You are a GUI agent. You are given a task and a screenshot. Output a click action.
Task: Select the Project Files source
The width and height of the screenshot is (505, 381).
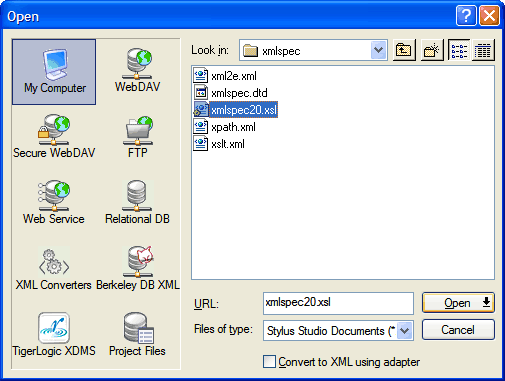tap(137, 335)
